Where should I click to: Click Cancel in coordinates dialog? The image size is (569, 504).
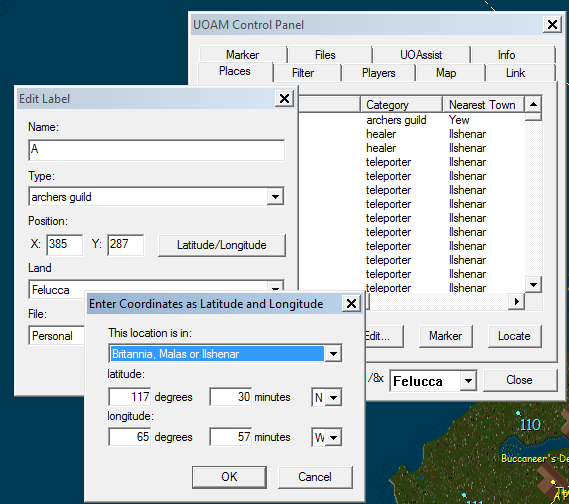[x=315, y=477]
